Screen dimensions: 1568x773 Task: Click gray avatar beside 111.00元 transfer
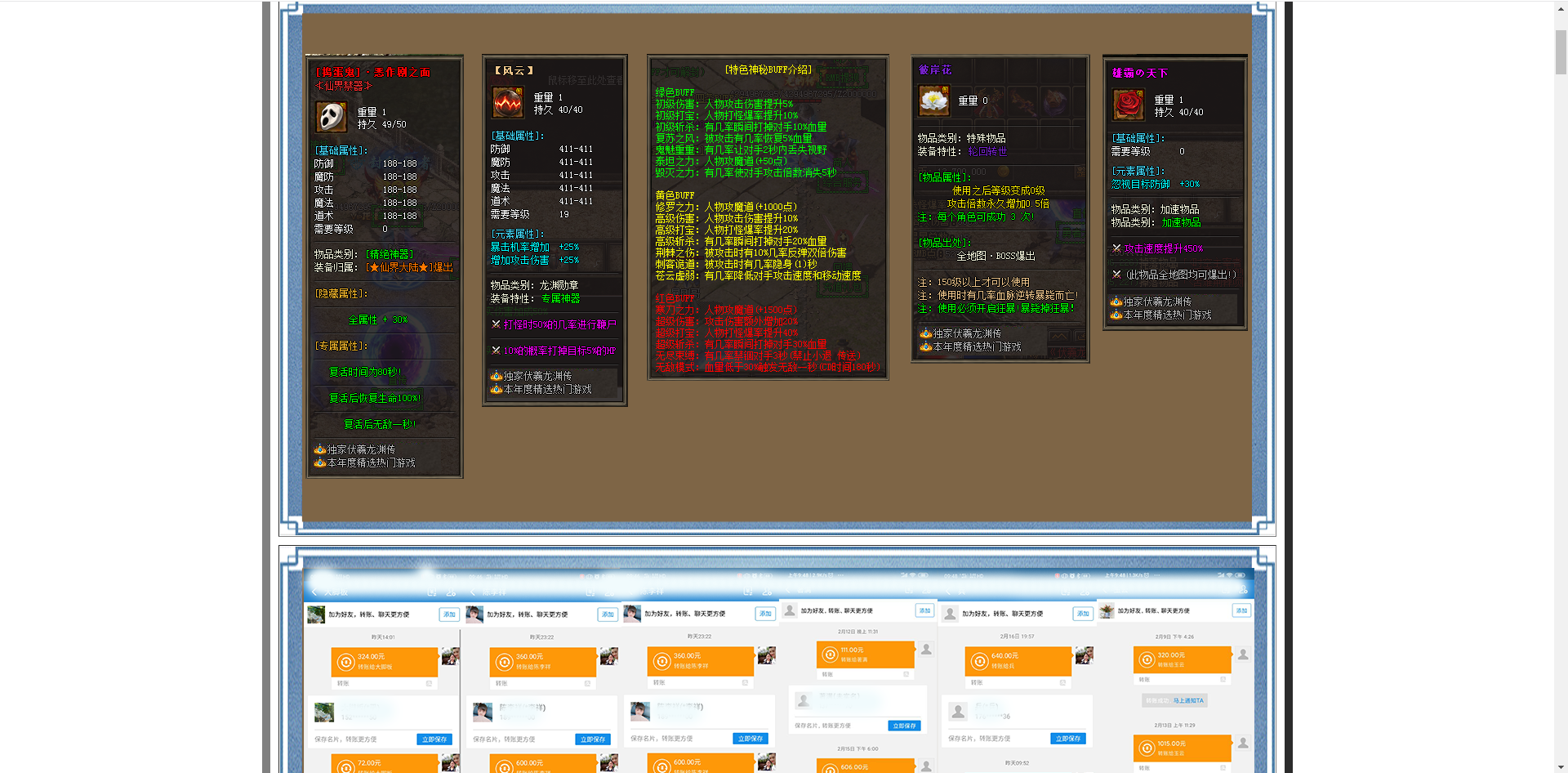927,650
